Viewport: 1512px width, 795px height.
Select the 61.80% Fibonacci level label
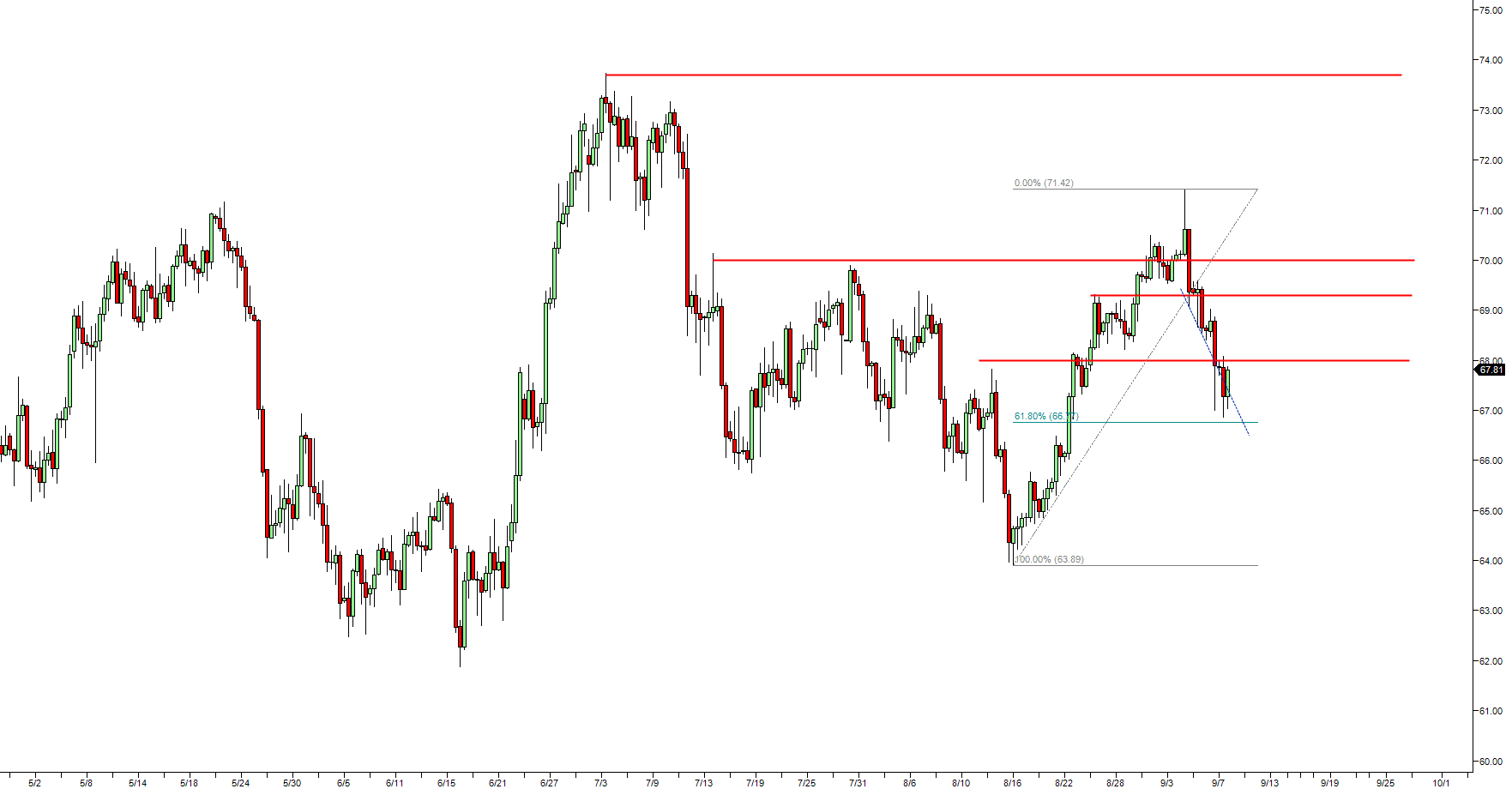(1046, 417)
